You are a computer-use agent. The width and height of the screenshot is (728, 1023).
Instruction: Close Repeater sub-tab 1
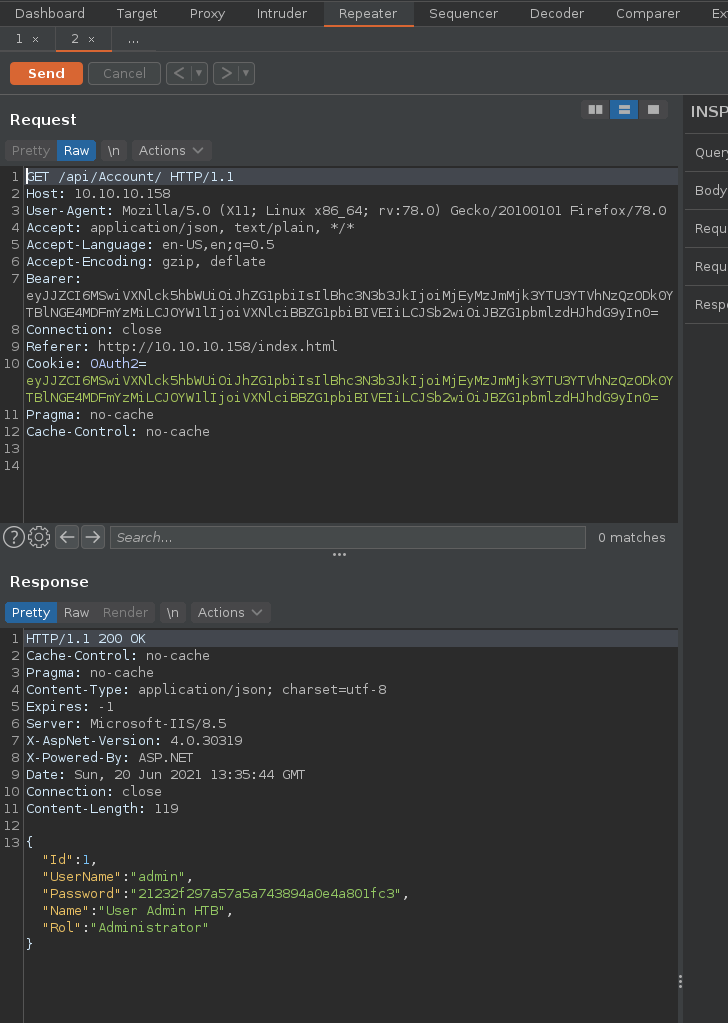35,40
